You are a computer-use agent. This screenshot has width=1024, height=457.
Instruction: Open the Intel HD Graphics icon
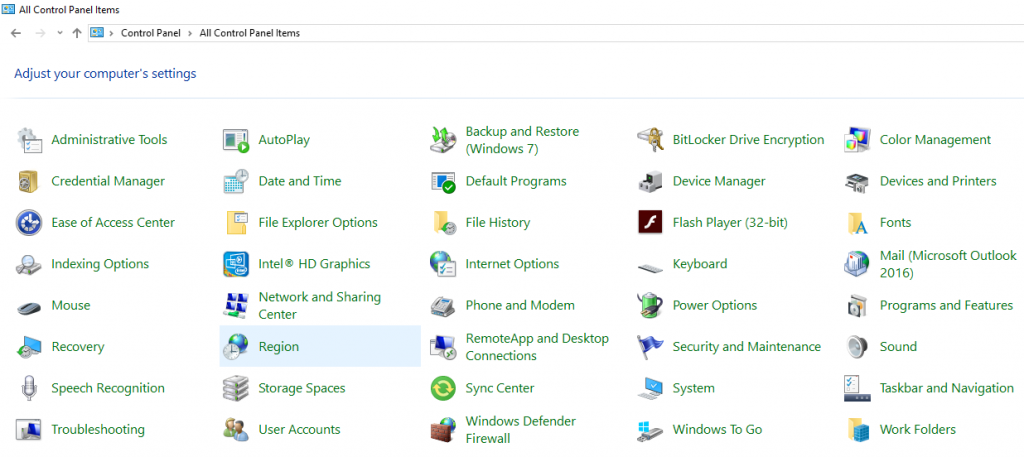click(x=236, y=264)
